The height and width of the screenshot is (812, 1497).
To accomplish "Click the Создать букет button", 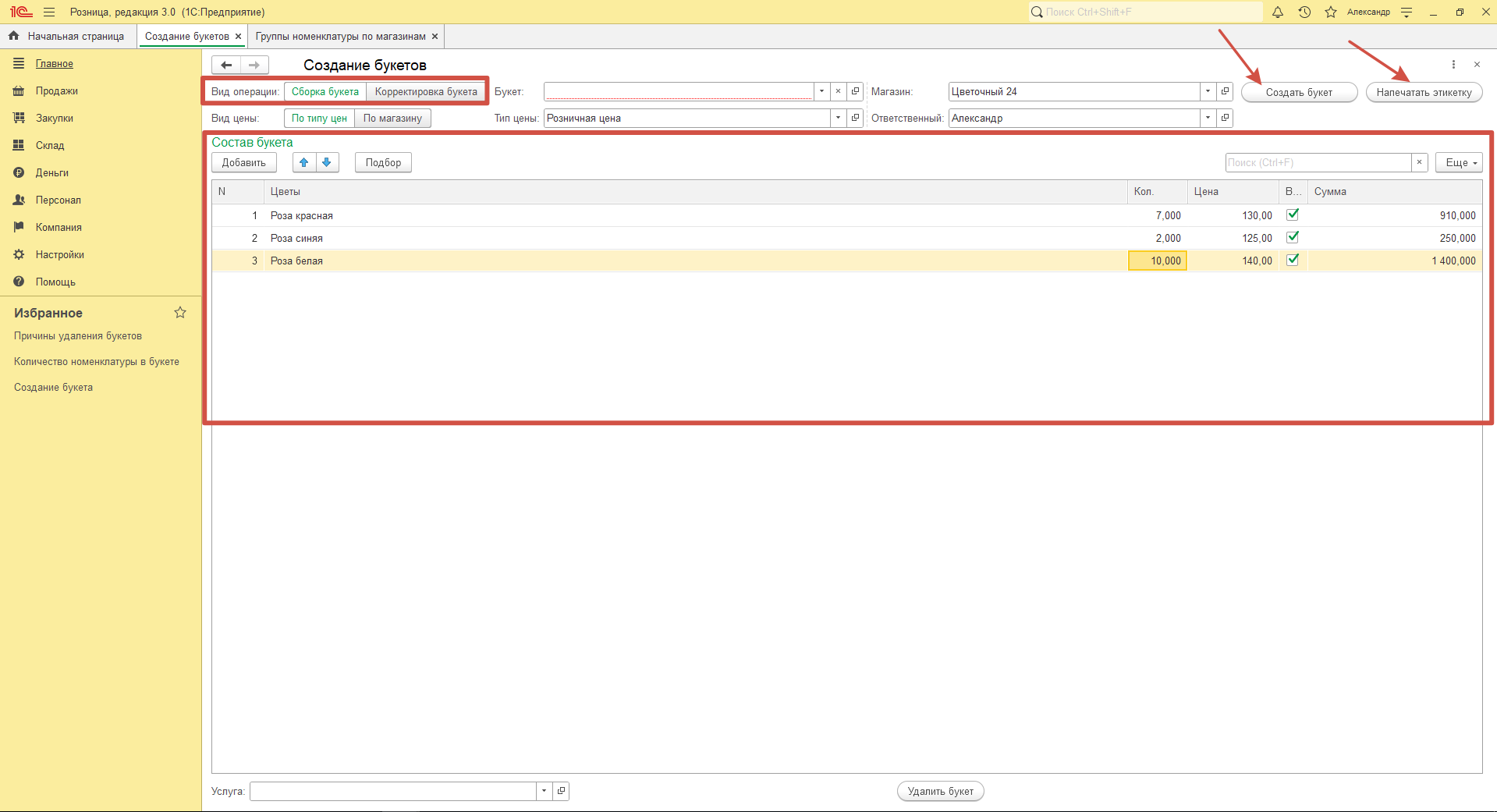I will (1299, 92).
